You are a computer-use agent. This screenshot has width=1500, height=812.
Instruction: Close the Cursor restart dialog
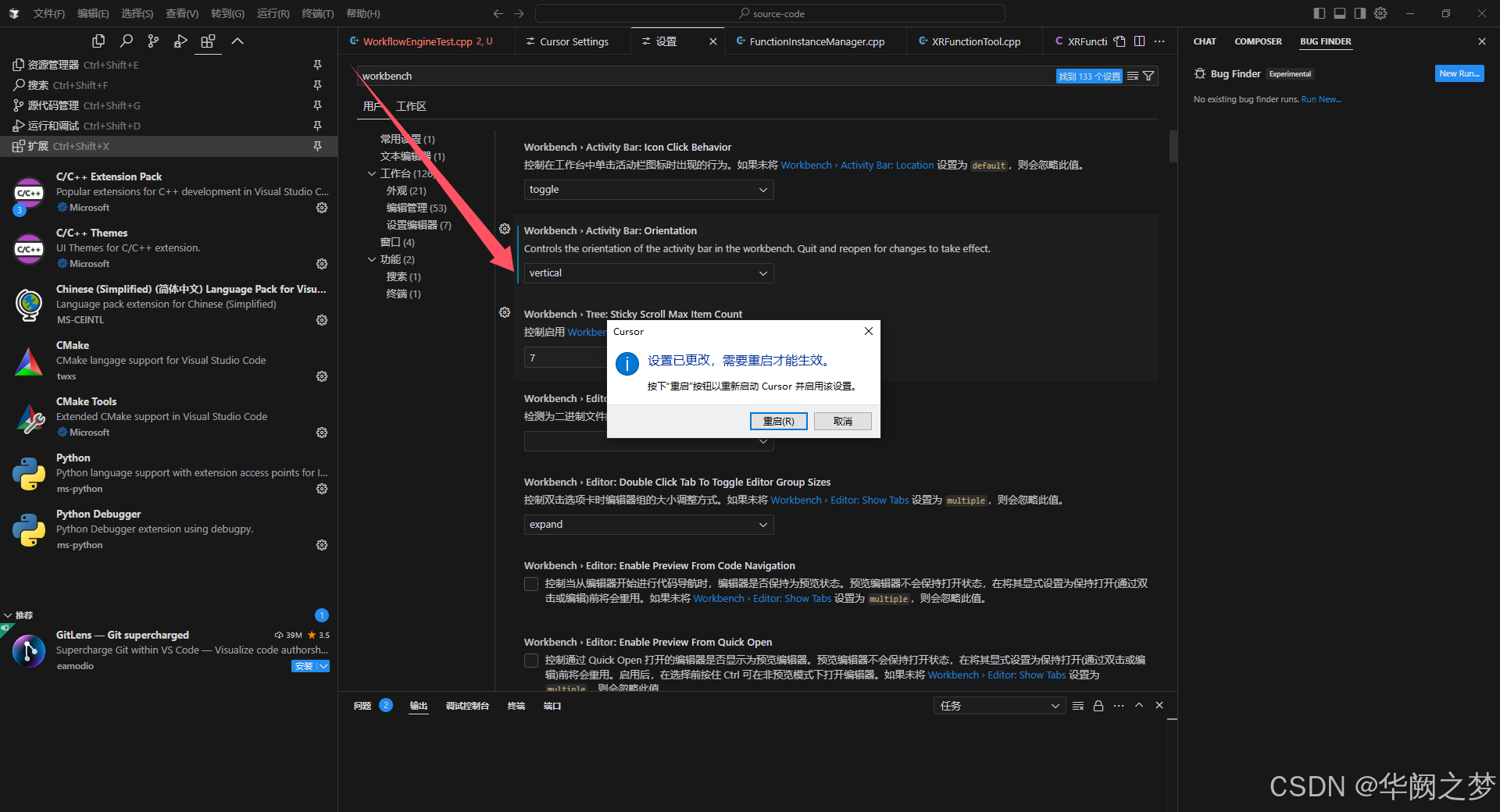point(868,331)
